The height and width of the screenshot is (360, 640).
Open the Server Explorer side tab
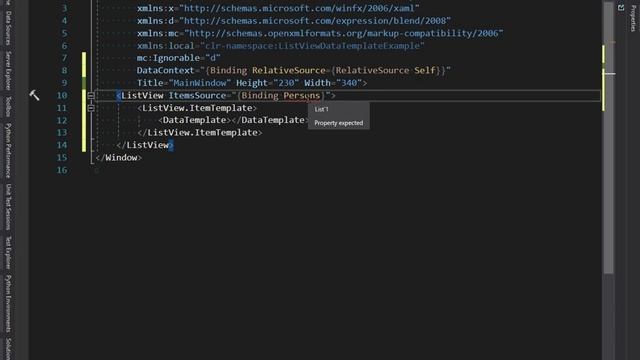pyautogui.click(x=8, y=71)
